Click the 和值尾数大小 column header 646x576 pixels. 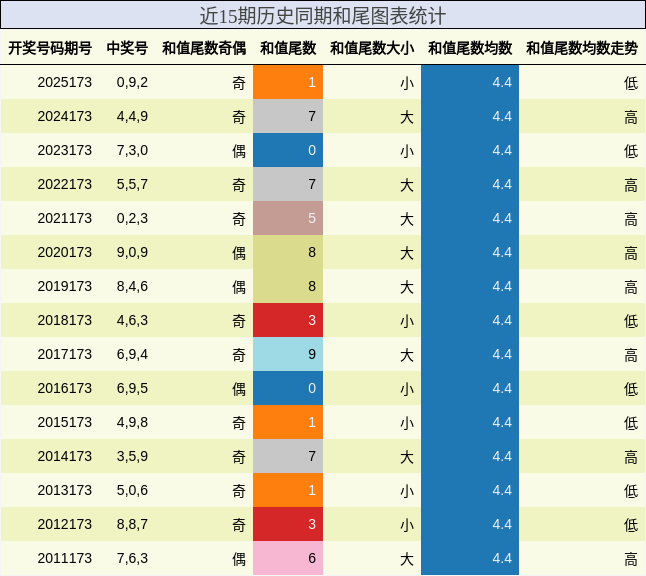[x=372, y=48]
